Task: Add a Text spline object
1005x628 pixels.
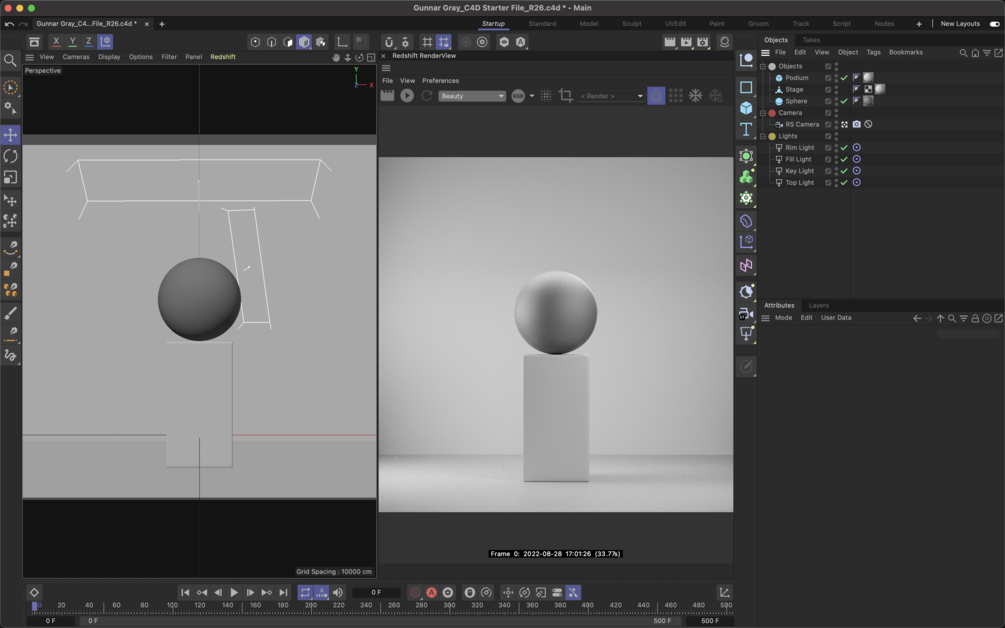Action: [x=746, y=130]
